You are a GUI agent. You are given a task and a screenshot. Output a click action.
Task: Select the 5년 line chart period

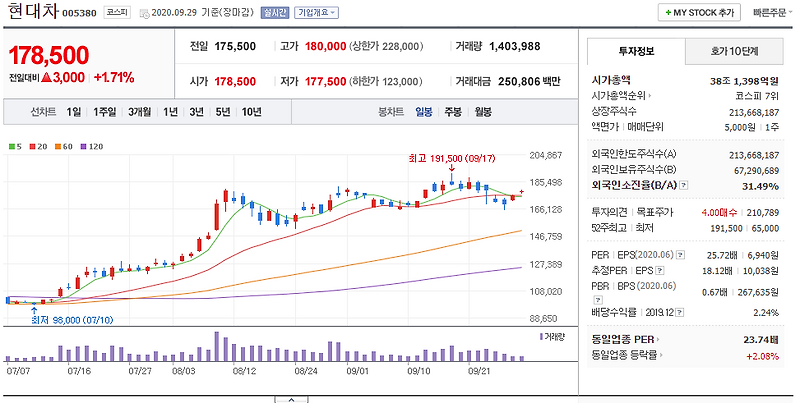[223, 112]
